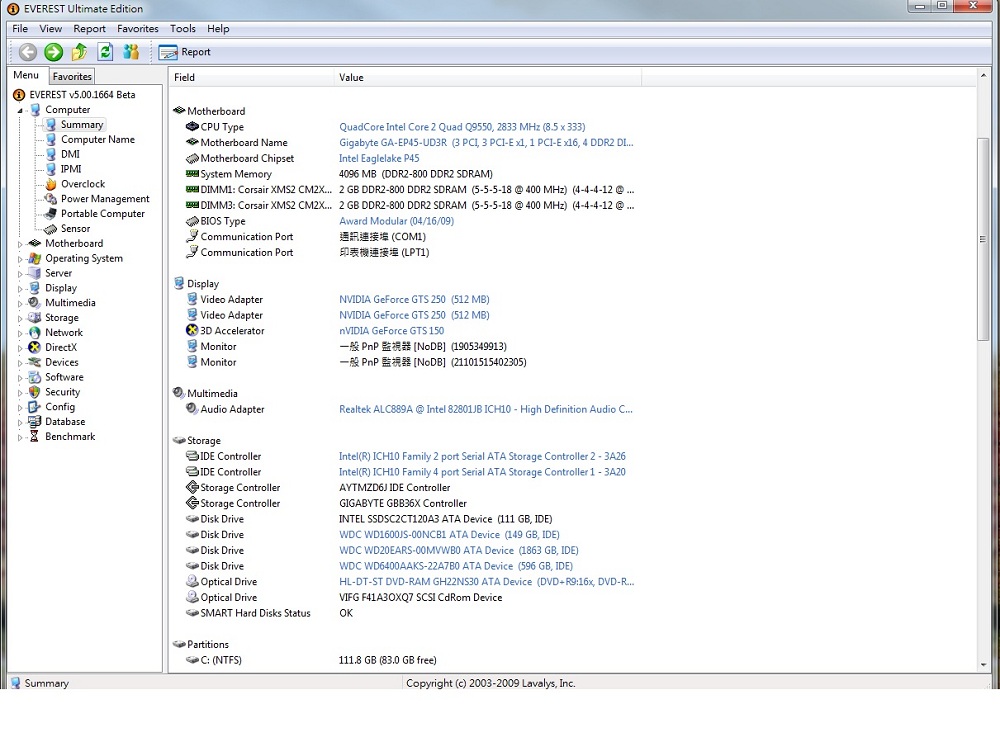Click the two-people toolbar icon
Image resolution: width=1000 pixels, height=742 pixels.
tap(130, 52)
